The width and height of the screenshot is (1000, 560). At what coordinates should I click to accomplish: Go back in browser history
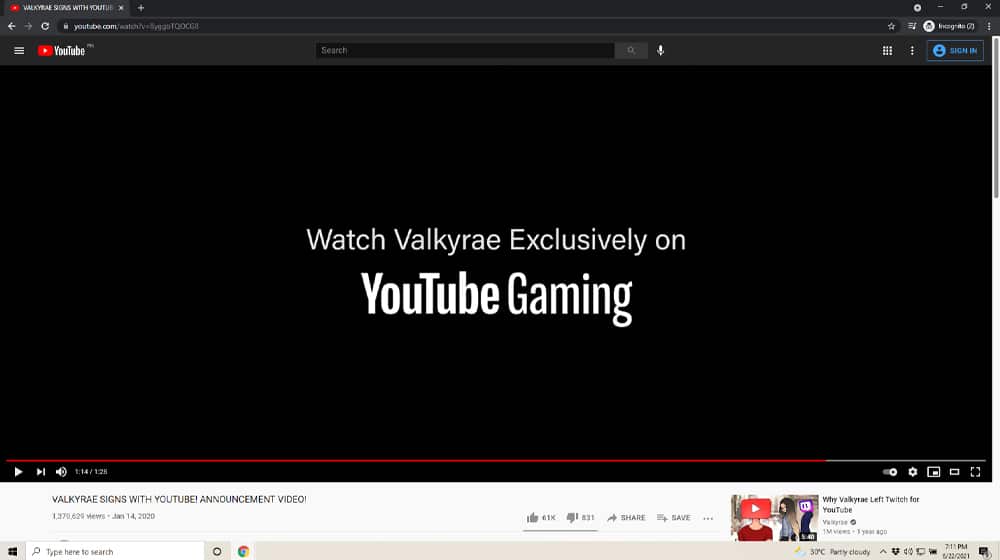[11, 26]
